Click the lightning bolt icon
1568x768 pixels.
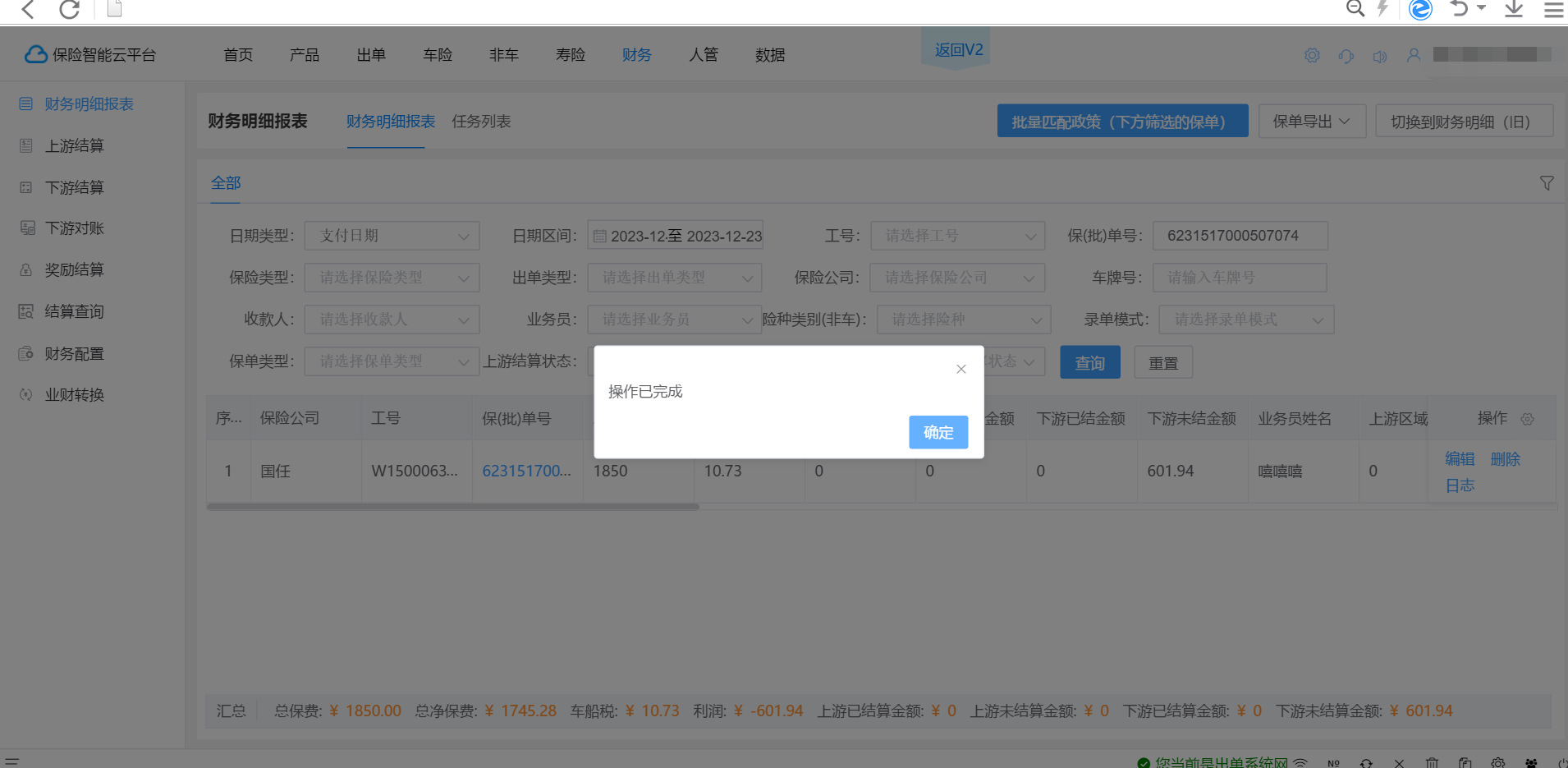click(x=1383, y=8)
